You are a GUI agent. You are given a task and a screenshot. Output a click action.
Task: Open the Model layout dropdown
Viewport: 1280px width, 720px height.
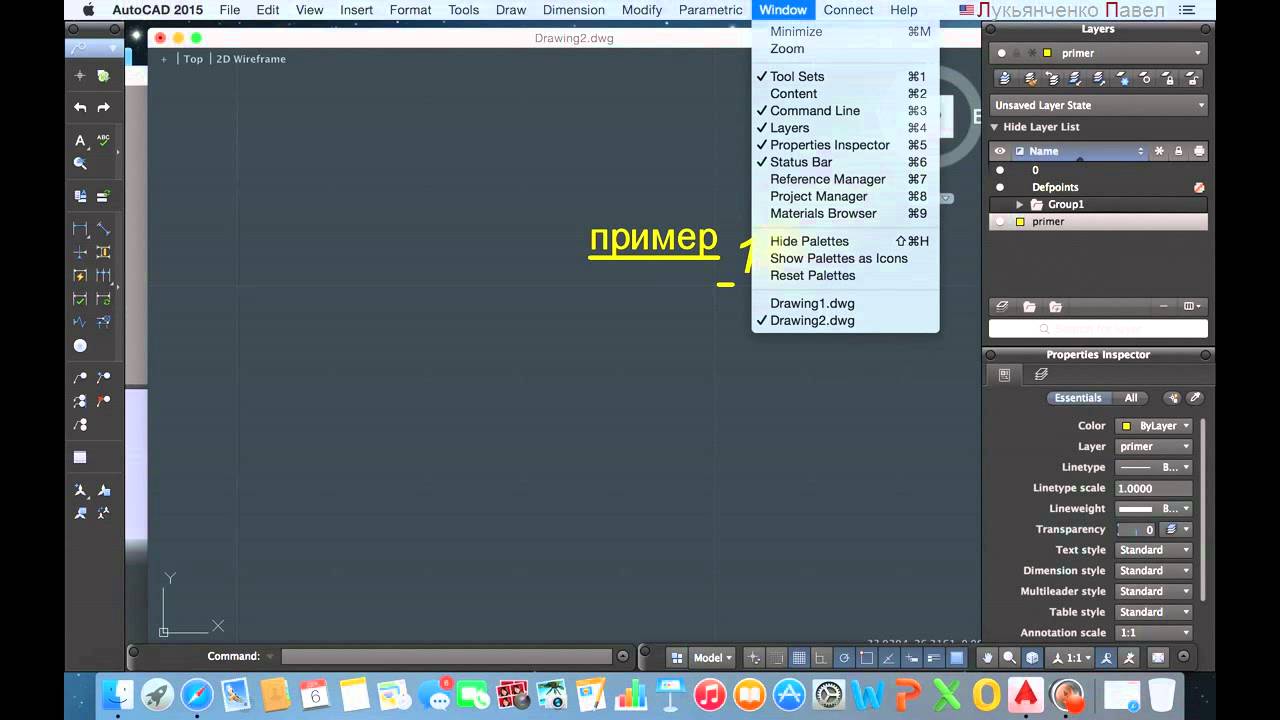point(713,657)
